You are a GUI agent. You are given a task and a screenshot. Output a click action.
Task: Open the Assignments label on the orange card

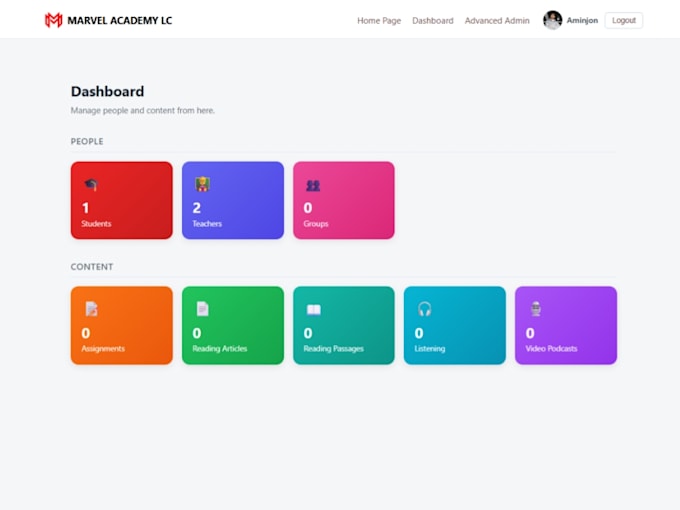click(x=103, y=349)
